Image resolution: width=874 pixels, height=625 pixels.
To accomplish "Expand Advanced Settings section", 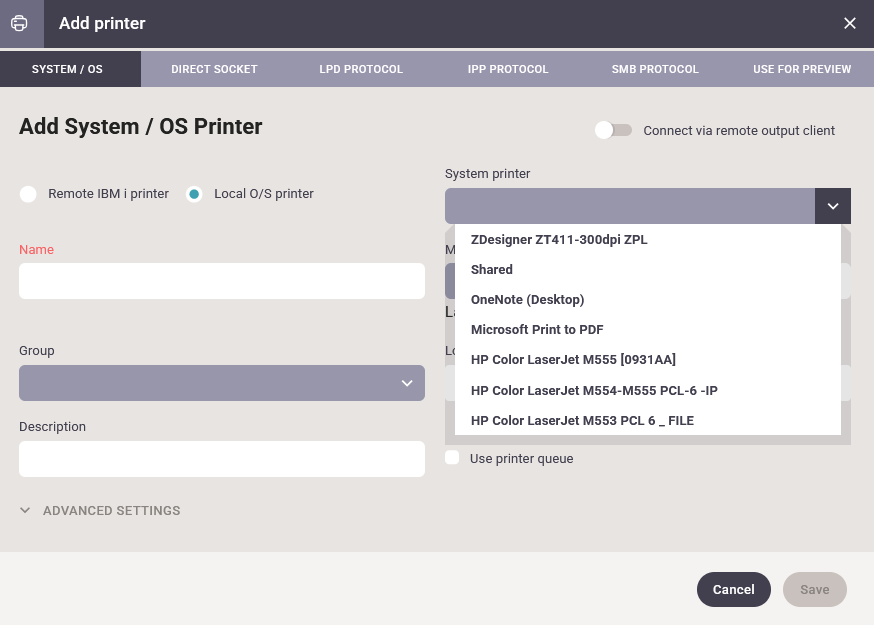I will (x=100, y=510).
